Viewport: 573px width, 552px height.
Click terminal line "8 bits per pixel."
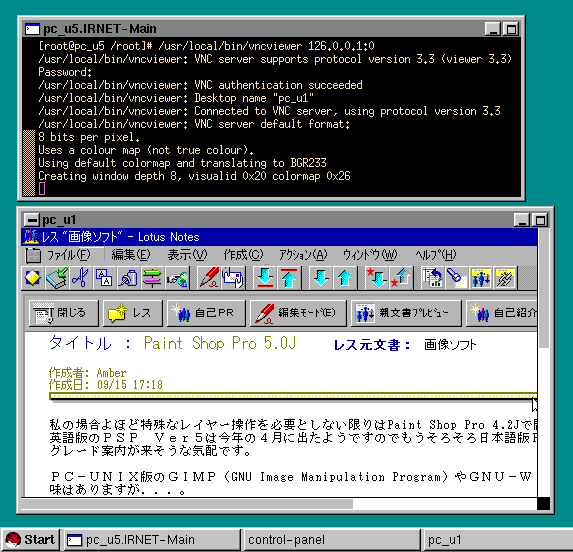coord(89,137)
